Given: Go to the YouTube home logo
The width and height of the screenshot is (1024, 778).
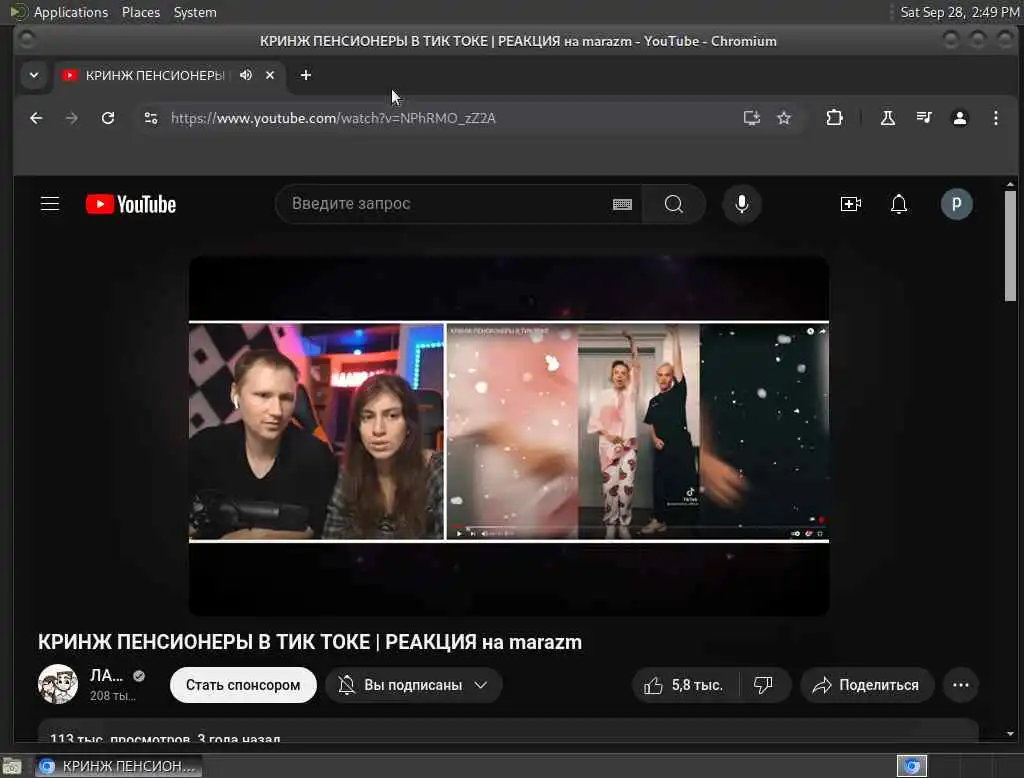Looking at the screenshot, I should 131,204.
